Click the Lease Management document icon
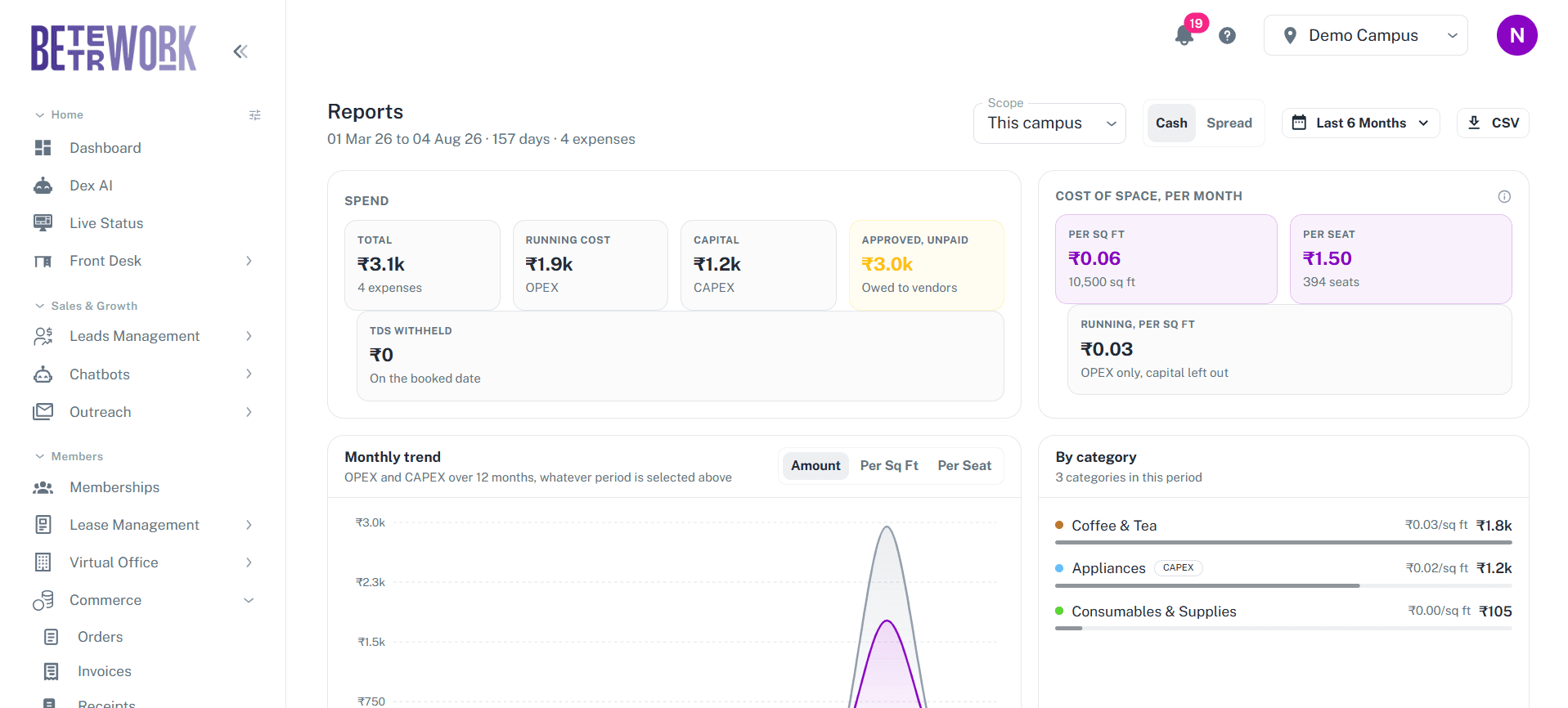Viewport: 1568px width, 708px height. [x=43, y=525]
